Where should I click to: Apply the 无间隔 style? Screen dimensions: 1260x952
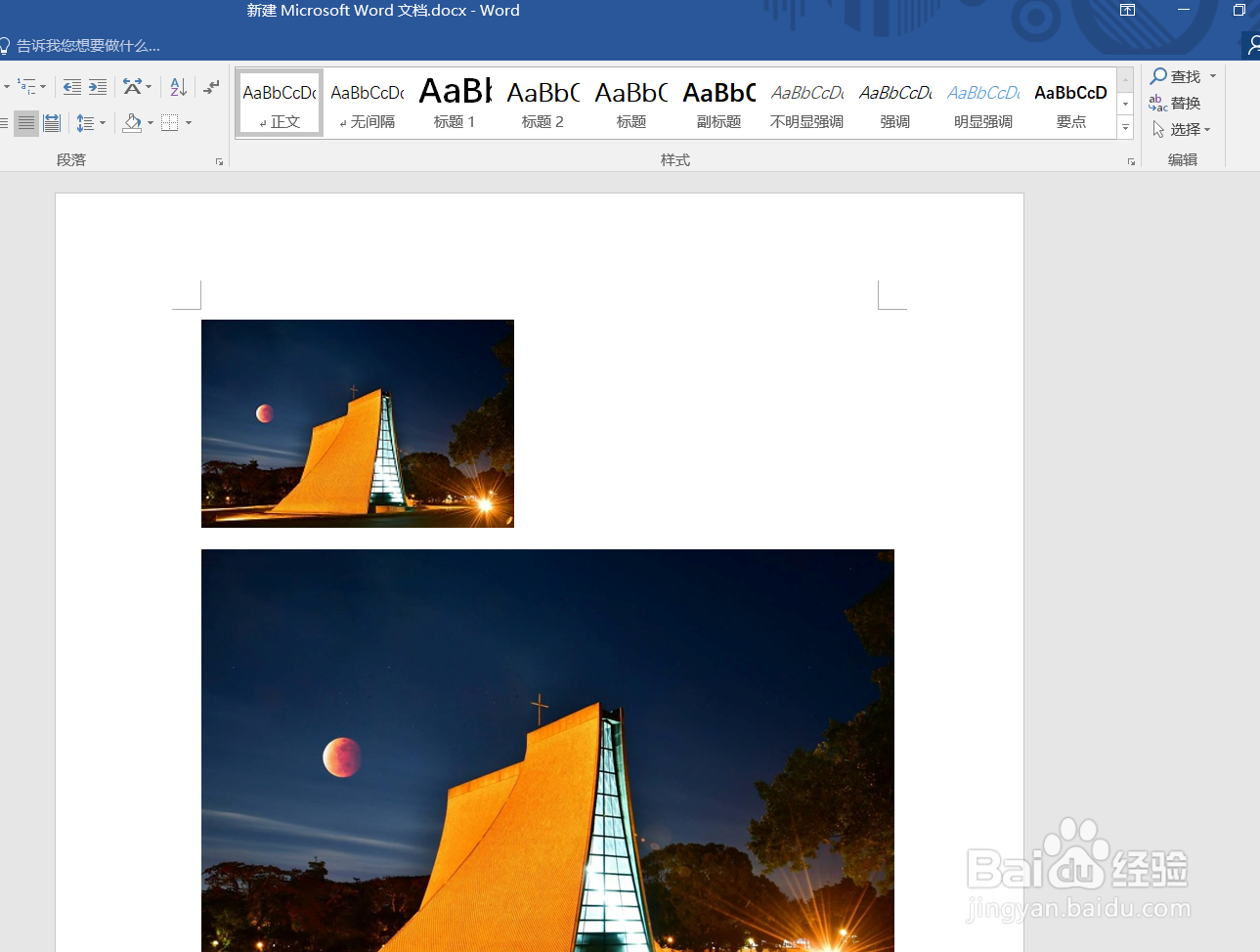point(368,103)
